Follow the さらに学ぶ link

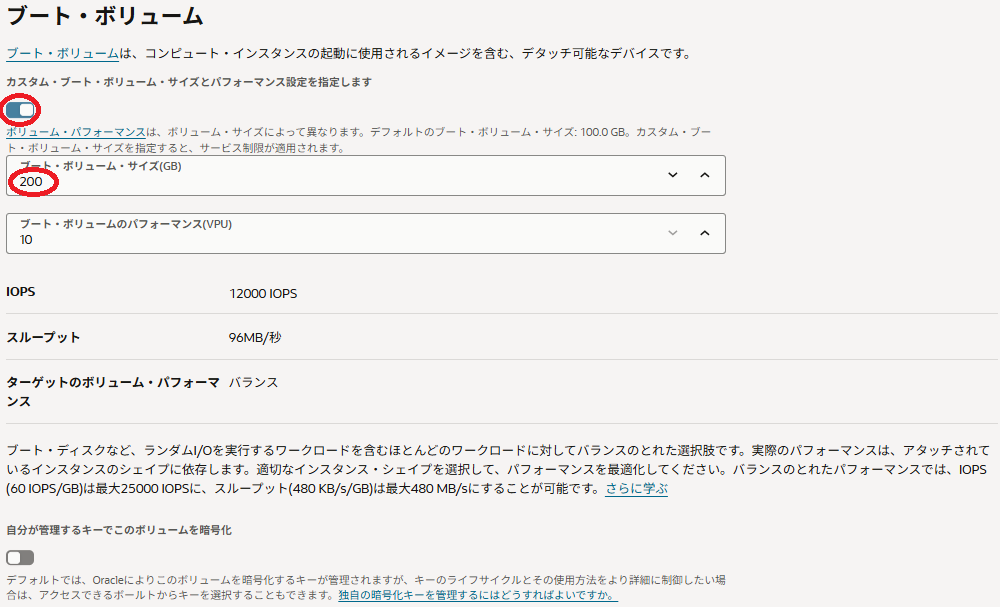point(636,489)
